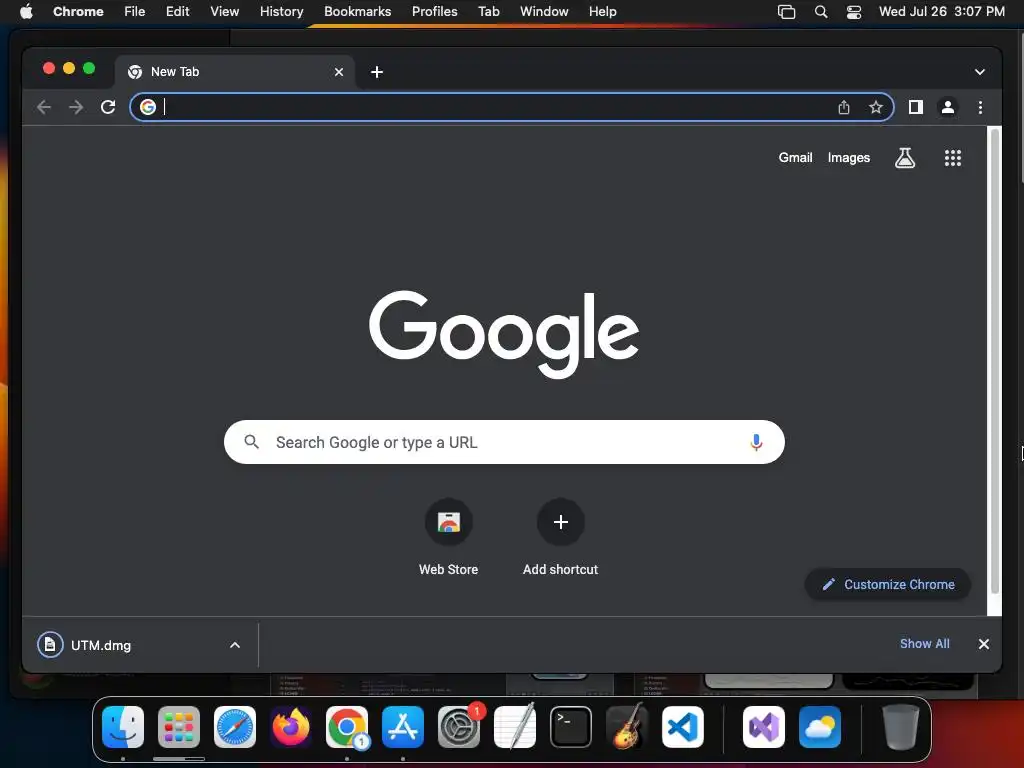Image resolution: width=1024 pixels, height=768 pixels.
Task: Open Control Center in menu bar
Action: (854, 12)
